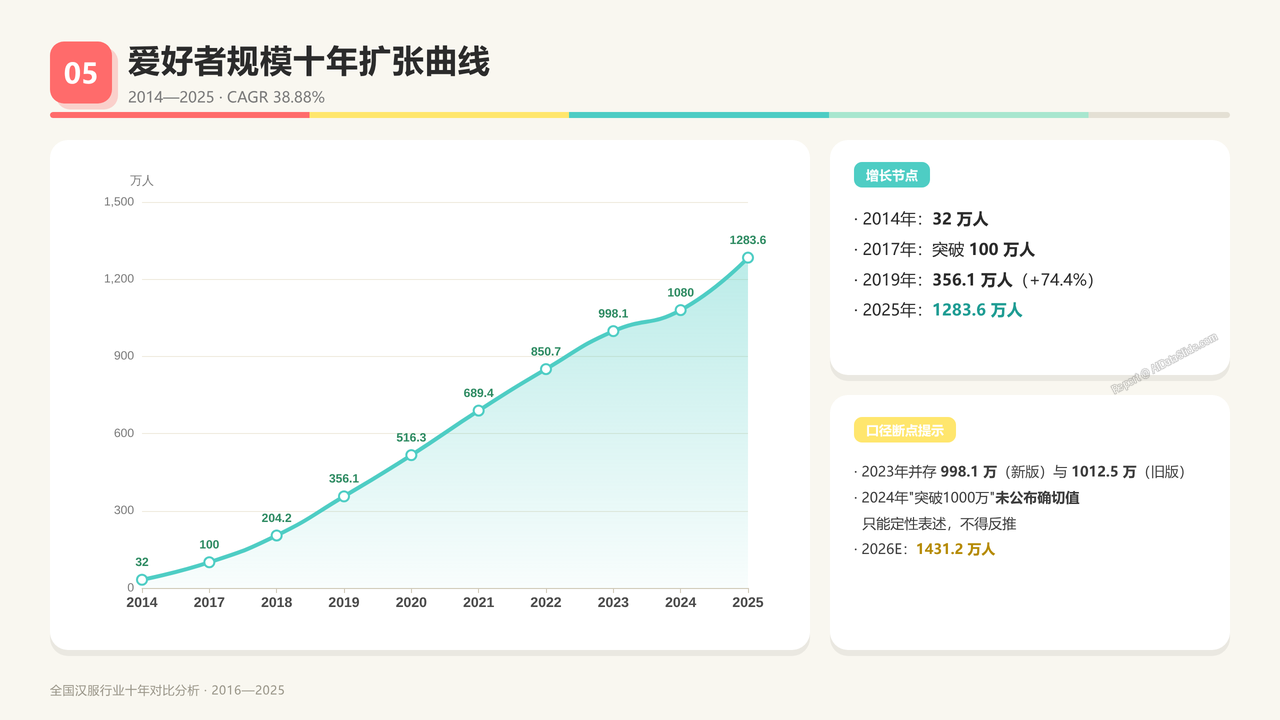
Task: Click the 204.2 data label
Action: (x=277, y=518)
